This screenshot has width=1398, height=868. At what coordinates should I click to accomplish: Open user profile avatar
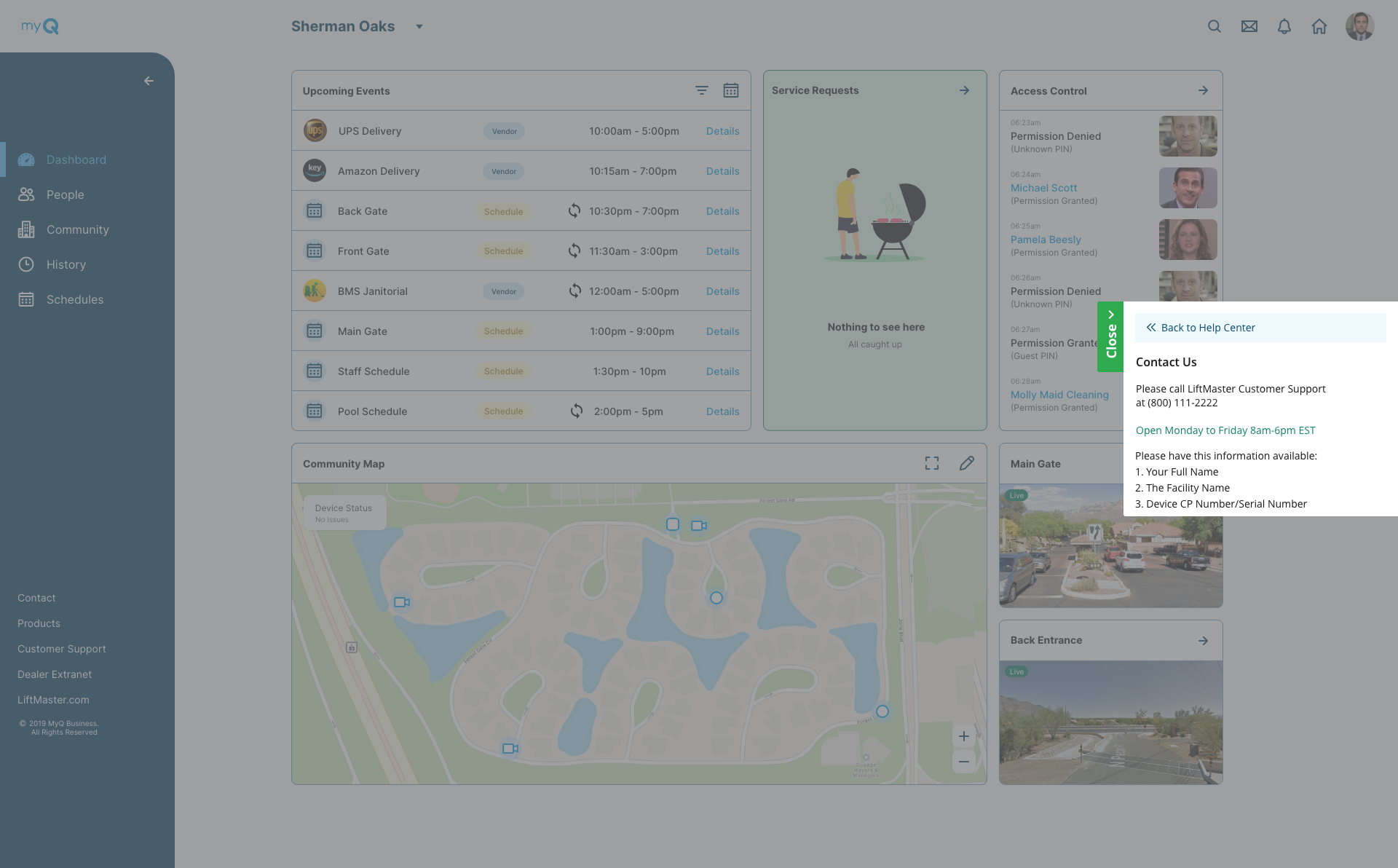tap(1359, 26)
